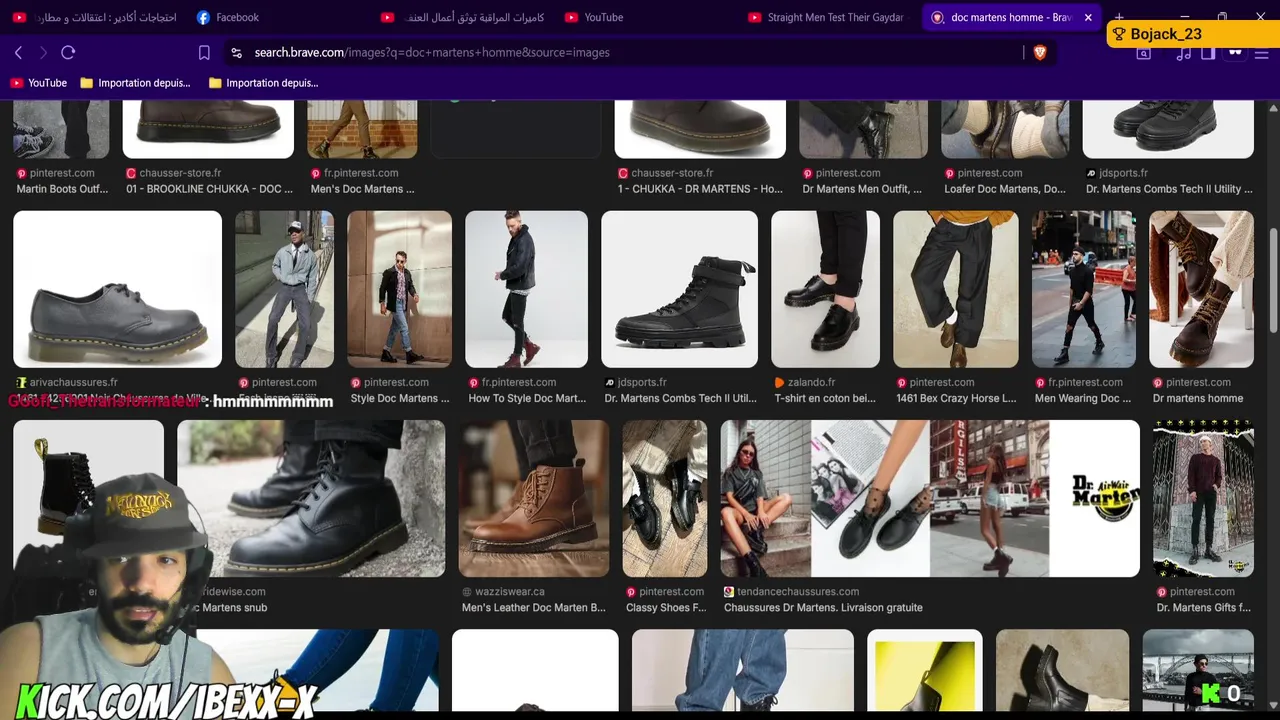The image size is (1280, 720).
Task: Click the Martin Boots Outf... title
Action: tap(62, 189)
